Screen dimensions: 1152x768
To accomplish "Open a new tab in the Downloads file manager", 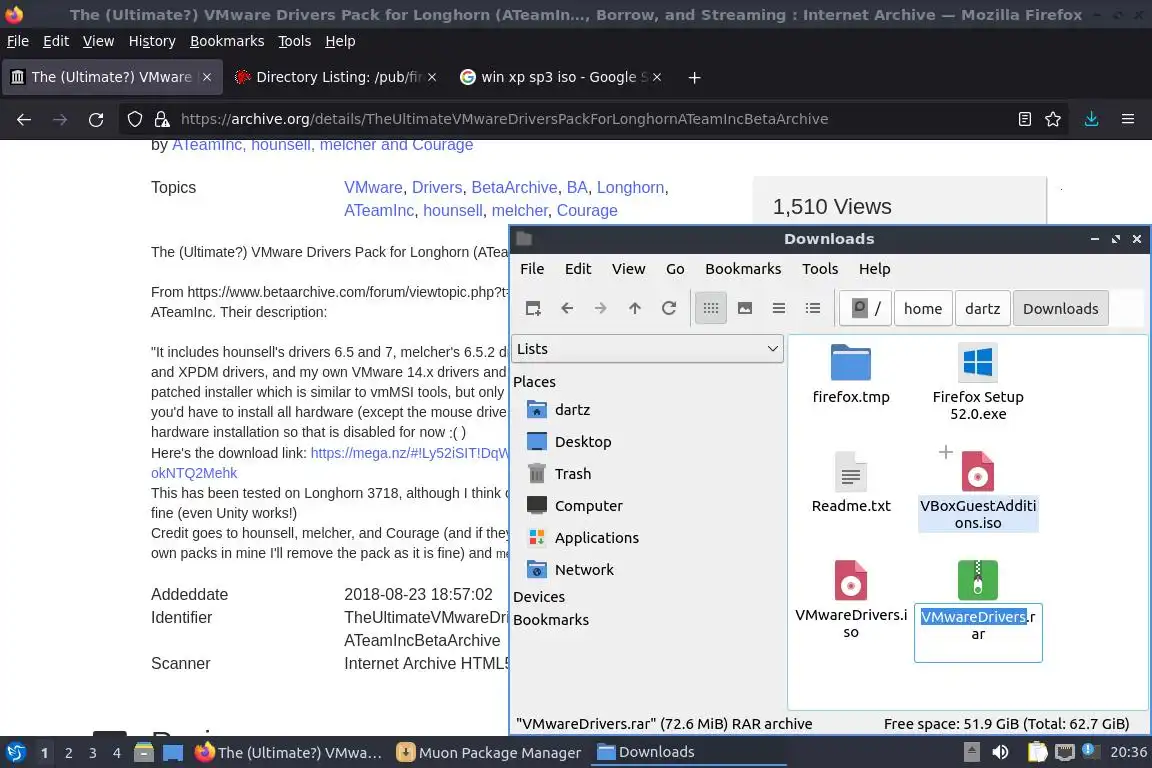I will click(533, 308).
